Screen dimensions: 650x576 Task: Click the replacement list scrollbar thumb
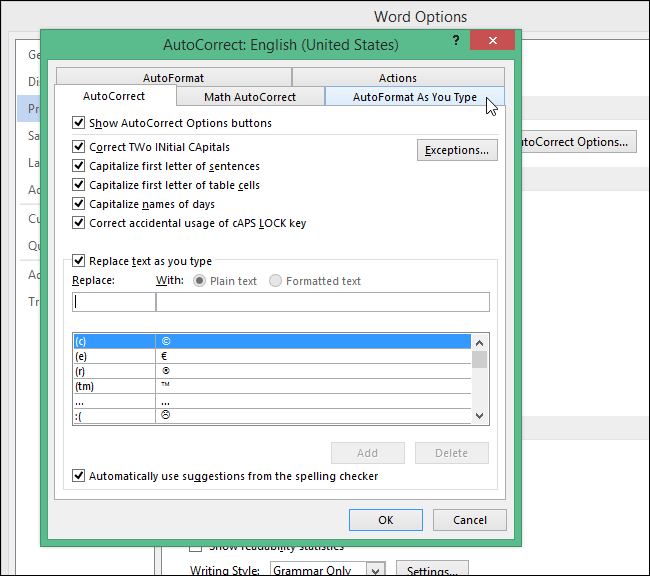480,360
